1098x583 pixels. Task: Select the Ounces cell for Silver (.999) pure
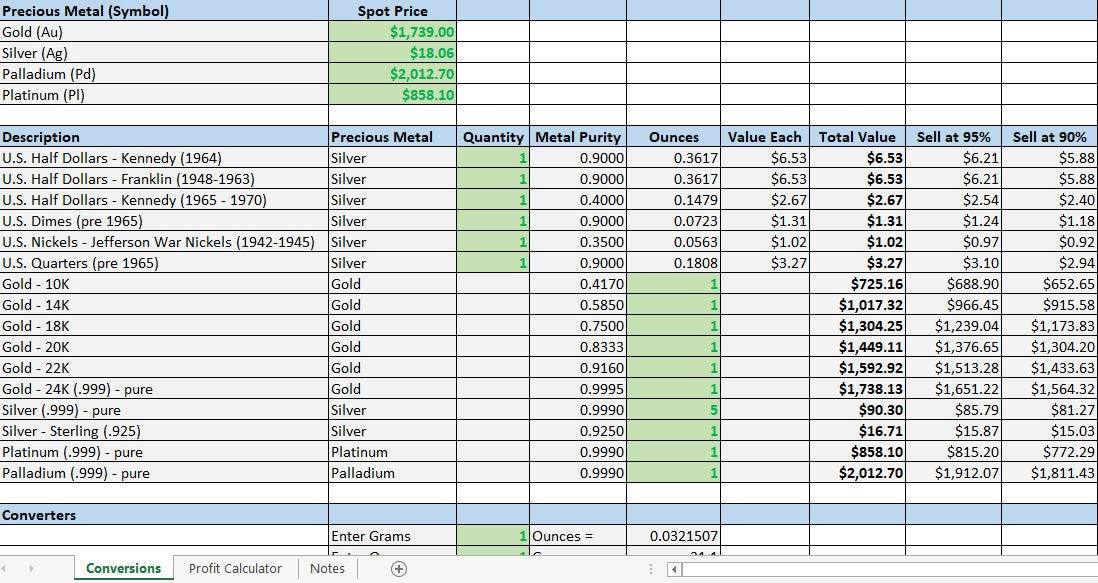(x=673, y=410)
